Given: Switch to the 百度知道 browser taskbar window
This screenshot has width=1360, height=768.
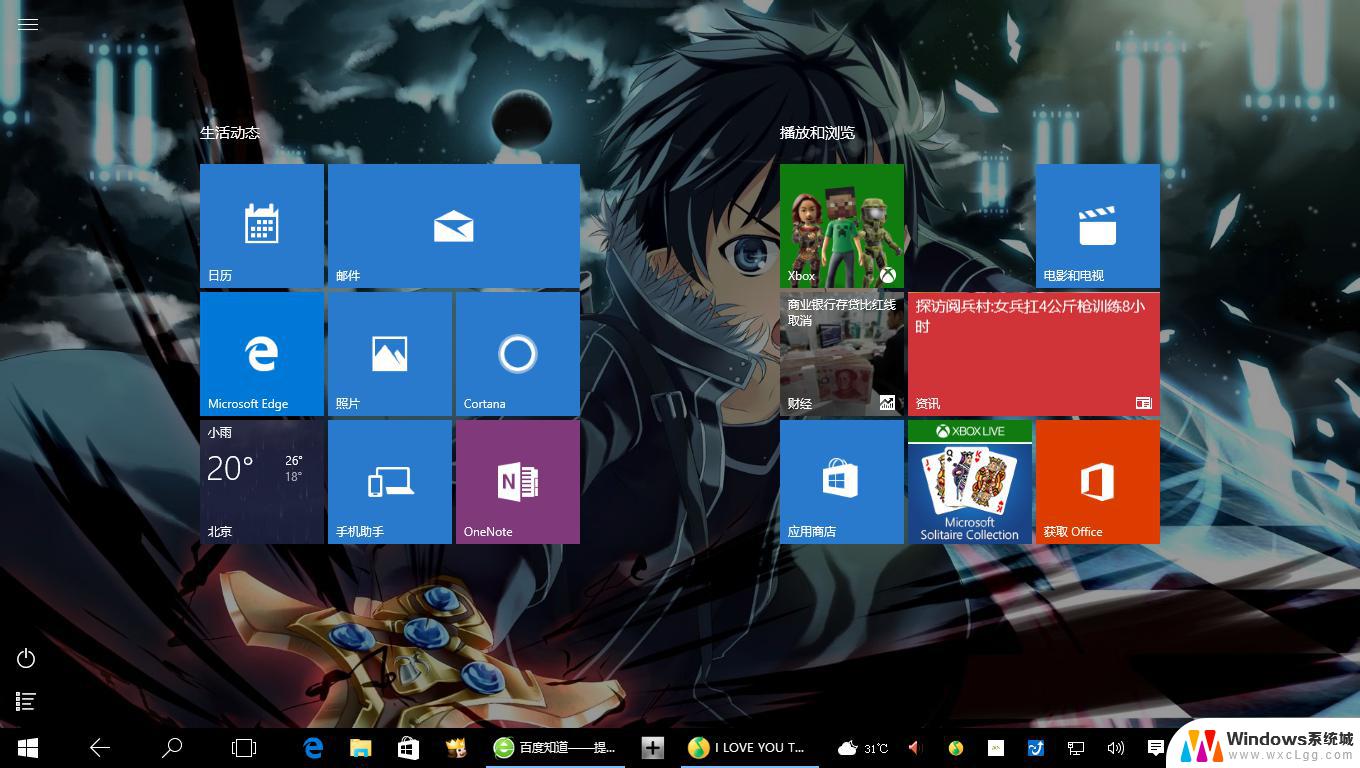Looking at the screenshot, I should point(556,747).
